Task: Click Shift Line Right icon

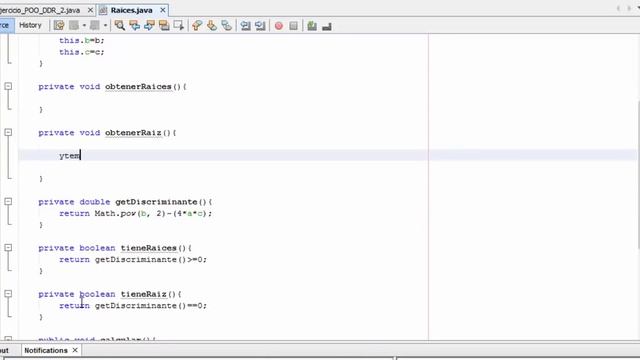Action: coord(260,26)
